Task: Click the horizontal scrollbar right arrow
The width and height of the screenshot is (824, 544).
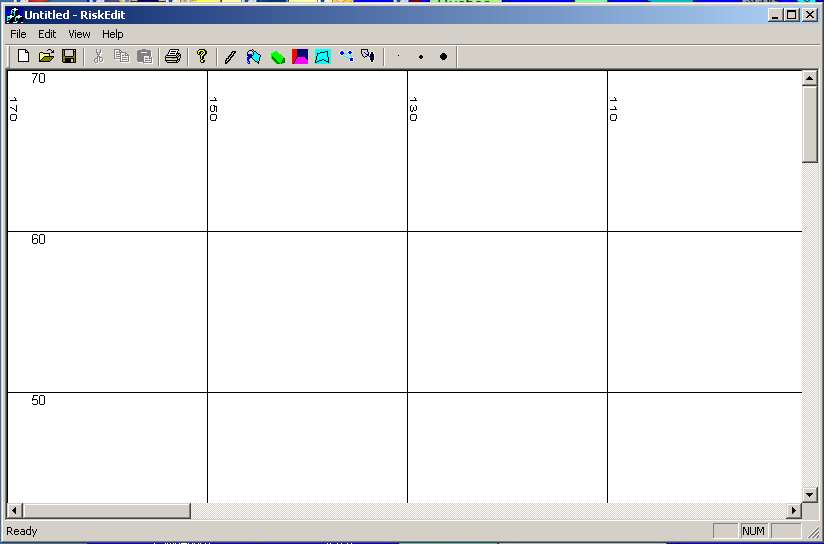Action: [794, 510]
